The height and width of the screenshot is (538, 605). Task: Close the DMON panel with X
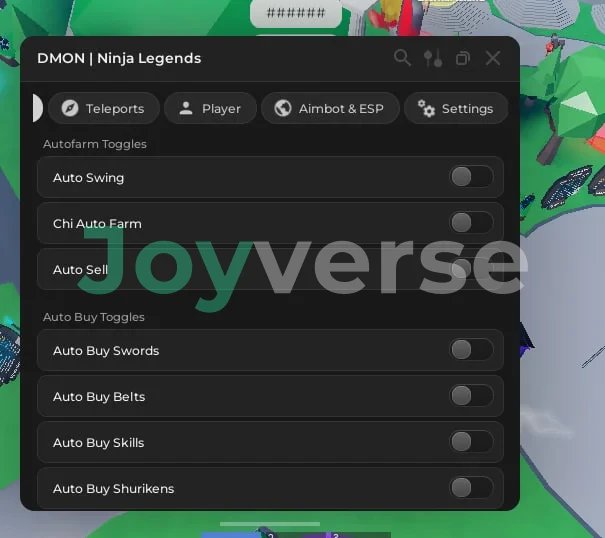[493, 58]
